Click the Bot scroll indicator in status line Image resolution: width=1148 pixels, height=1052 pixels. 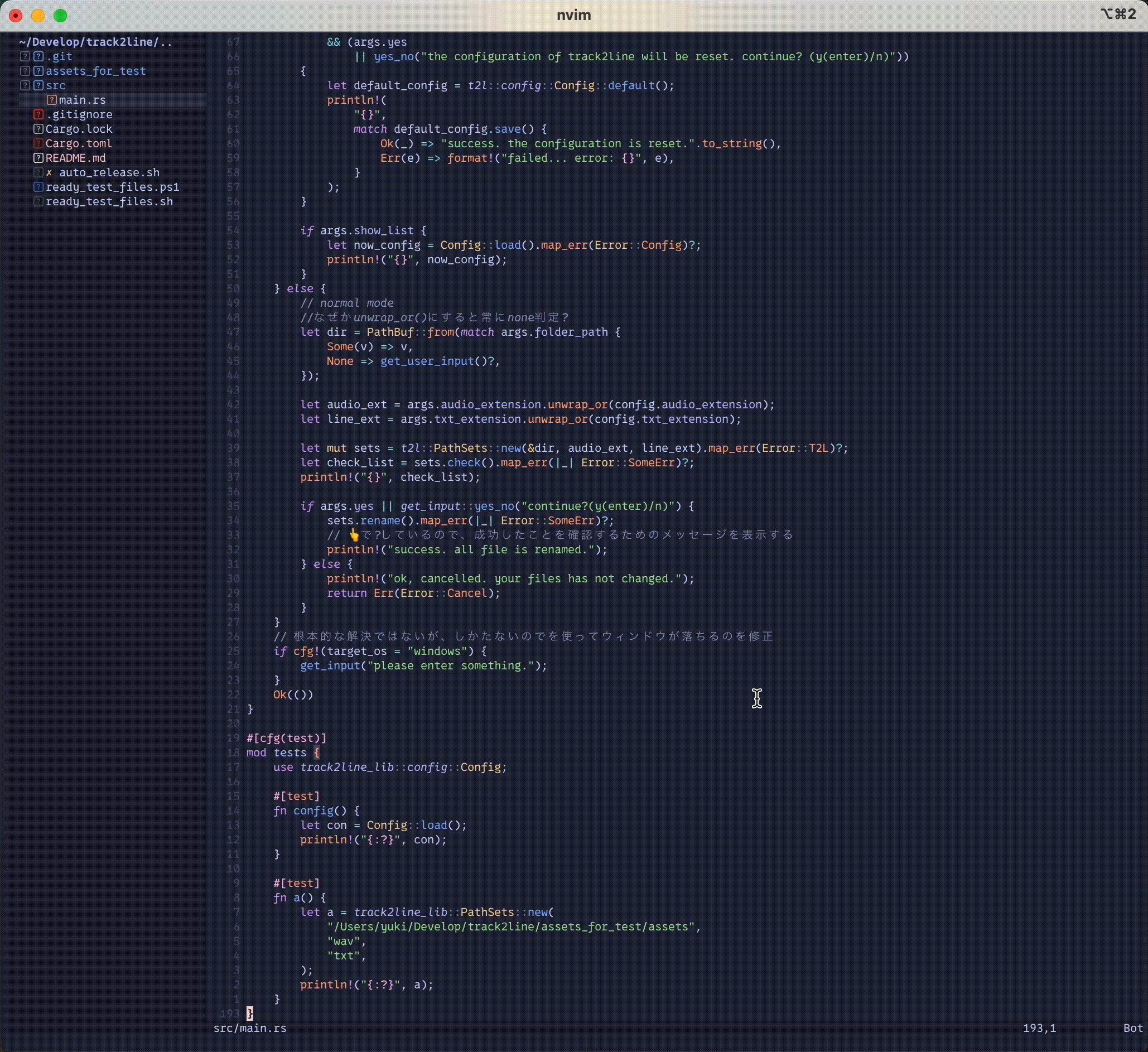tap(1132, 1028)
